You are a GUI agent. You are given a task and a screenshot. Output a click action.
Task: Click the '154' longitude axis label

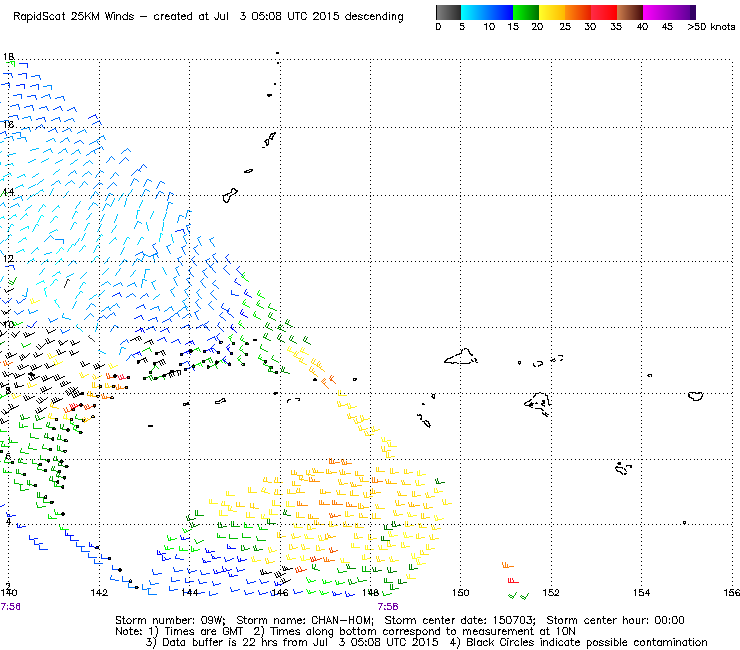[641, 592]
